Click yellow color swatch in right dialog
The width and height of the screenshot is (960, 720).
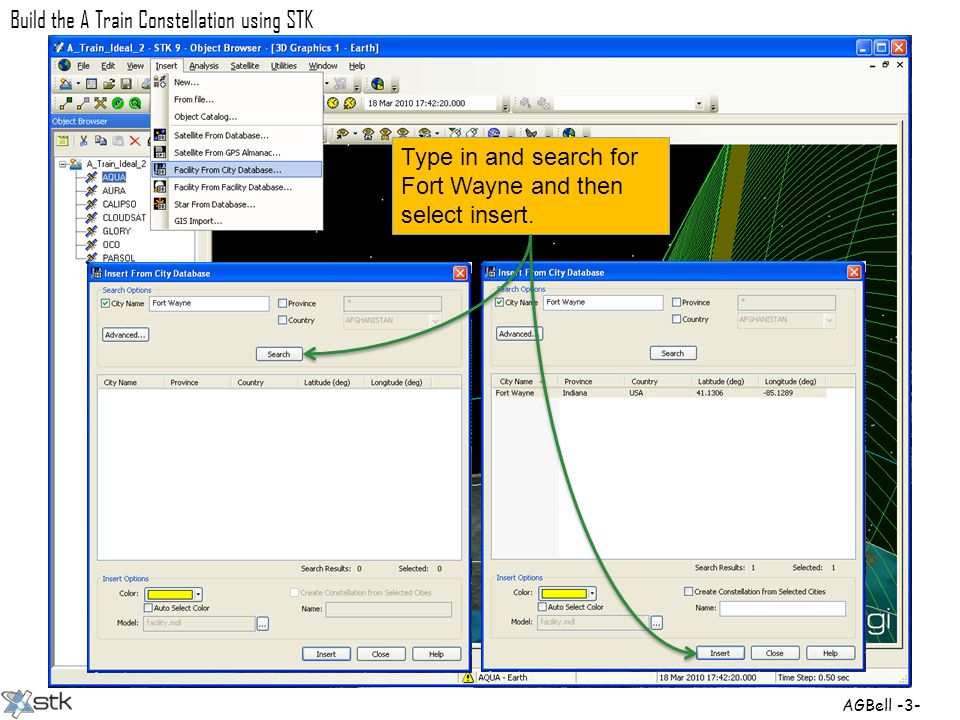tap(564, 593)
